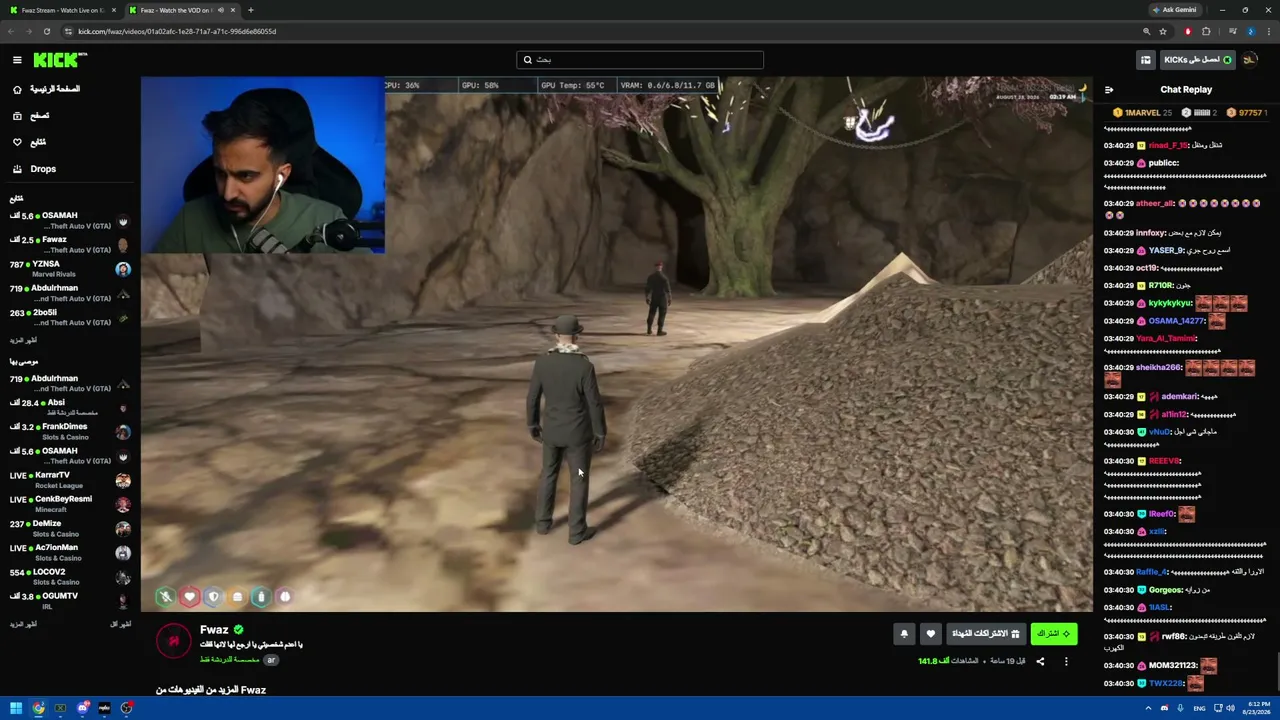The height and width of the screenshot is (720, 1280).
Task: Open LOCOV2 channel in sidebar
Action: (68, 577)
